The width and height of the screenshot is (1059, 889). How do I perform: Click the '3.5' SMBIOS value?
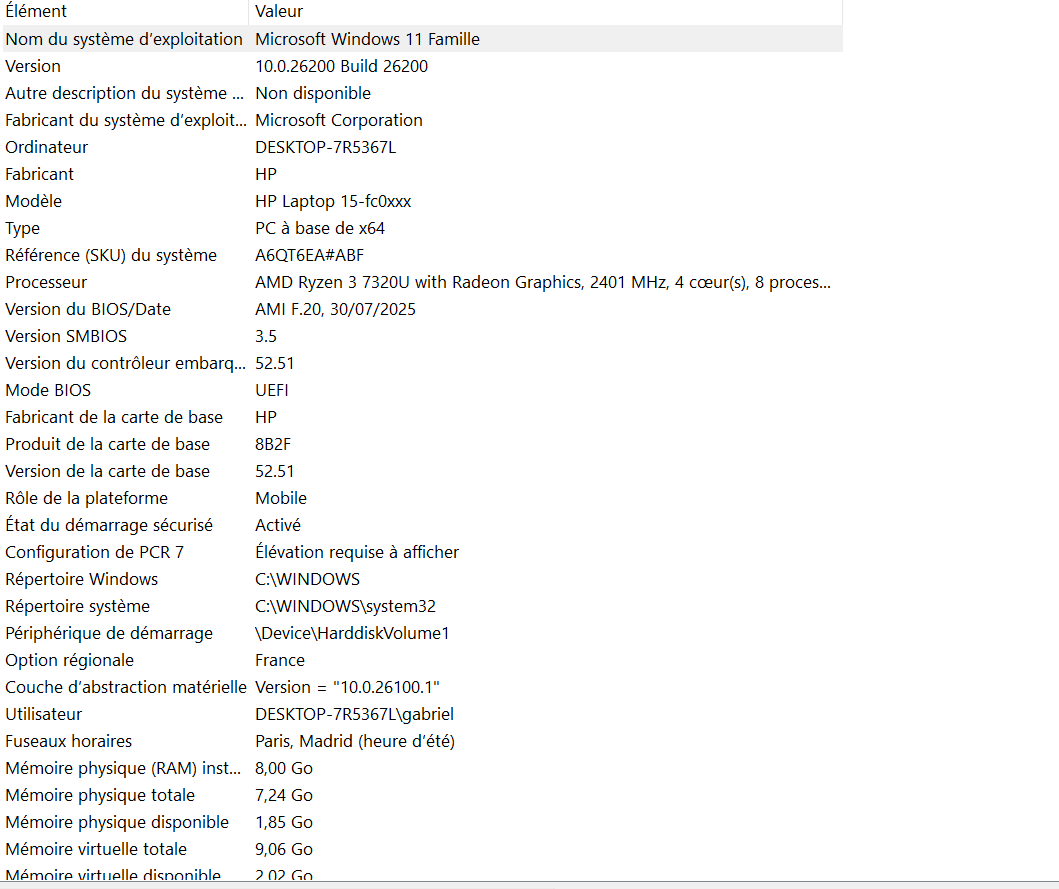point(266,336)
